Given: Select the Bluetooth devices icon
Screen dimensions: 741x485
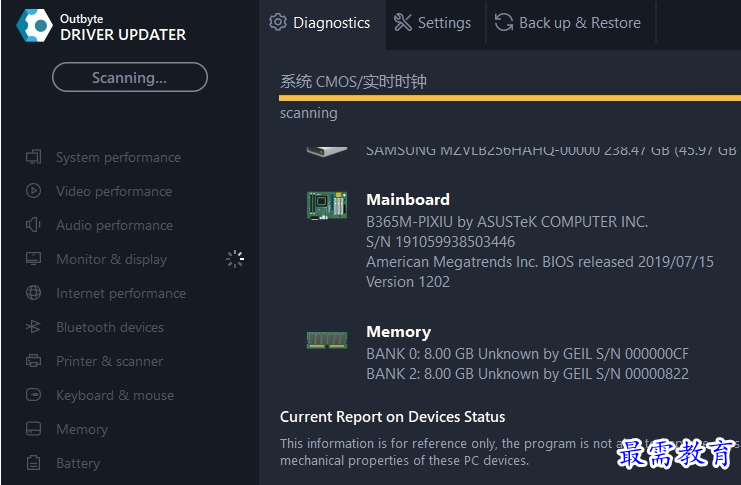Looking at the screenshot, I should click(x=34, y=327).
